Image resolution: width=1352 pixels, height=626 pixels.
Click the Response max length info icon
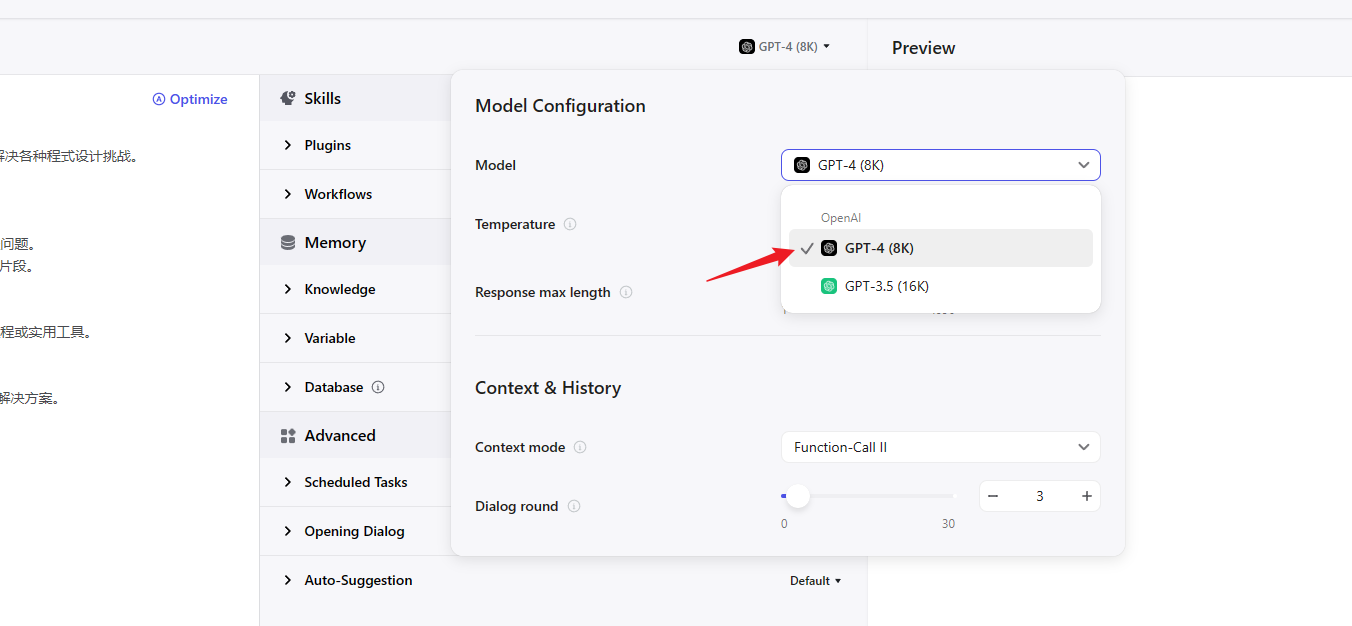pos(626,292)
